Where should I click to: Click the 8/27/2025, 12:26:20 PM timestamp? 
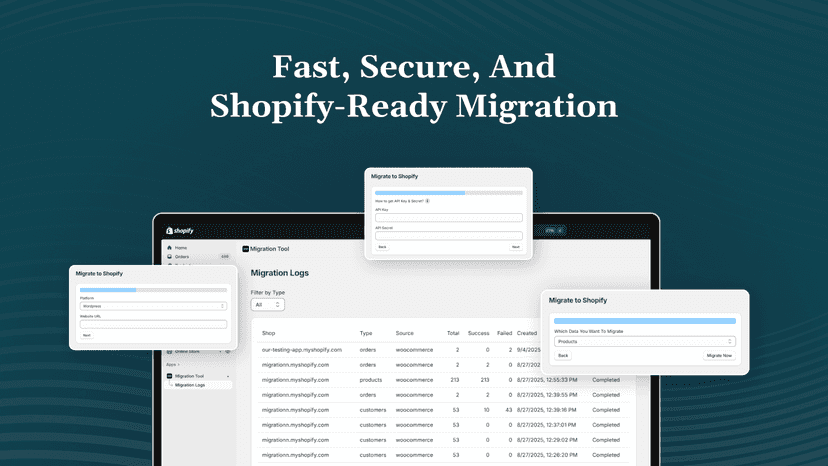pos(547,455)
